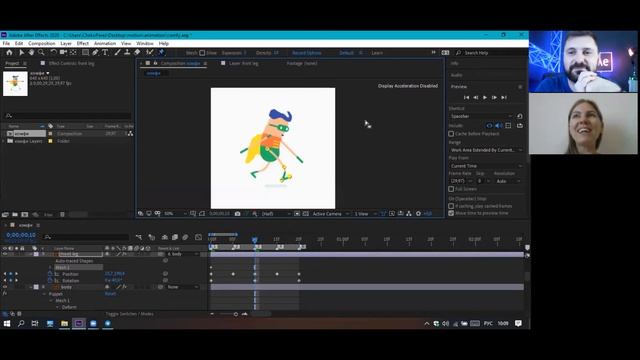The width and height of the screenshot is (640, 360).
Task: Select the Home icon in the toolbar
Action: pos(9,52)
